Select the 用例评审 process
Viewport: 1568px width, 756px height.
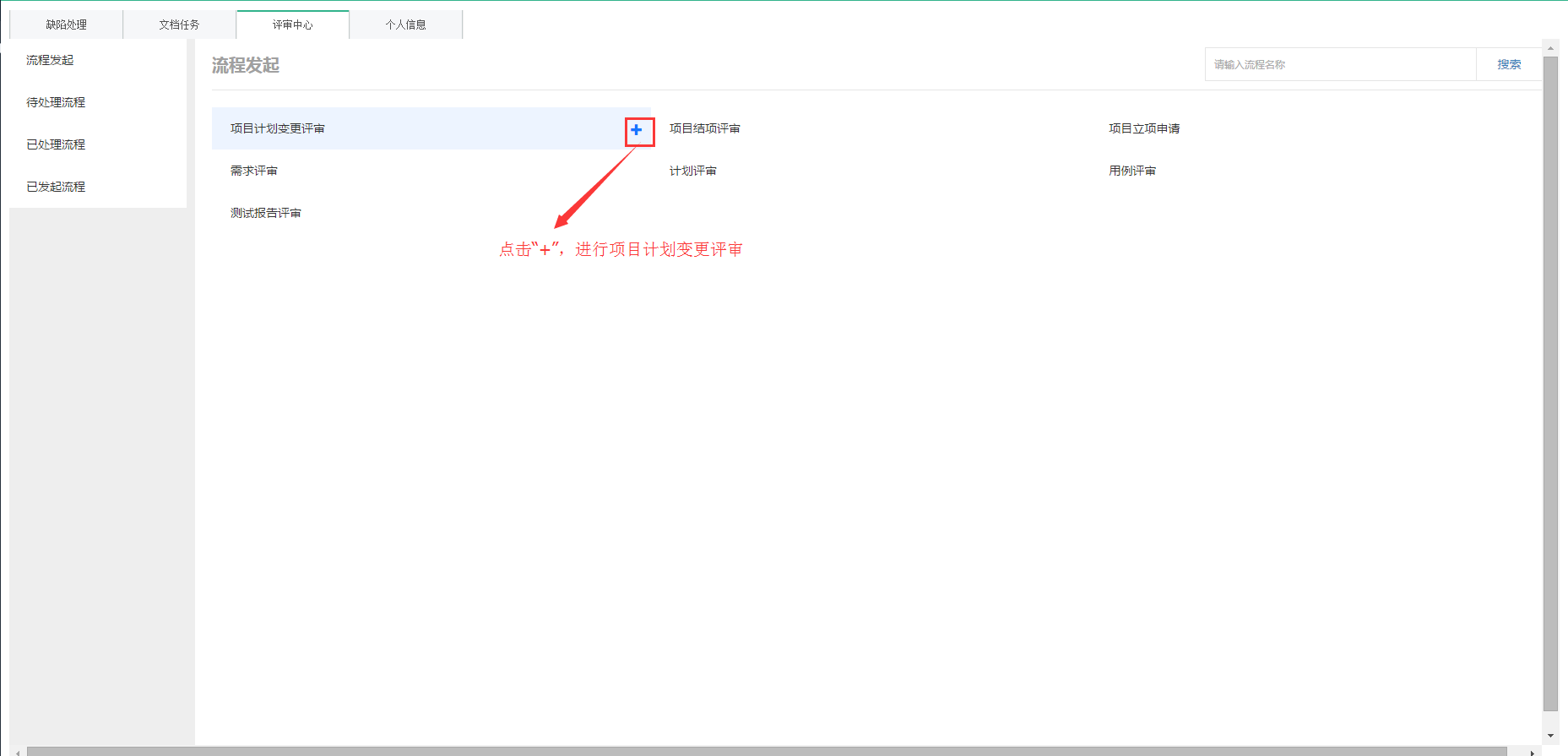pyautogui.click(x=1131, y=171)
